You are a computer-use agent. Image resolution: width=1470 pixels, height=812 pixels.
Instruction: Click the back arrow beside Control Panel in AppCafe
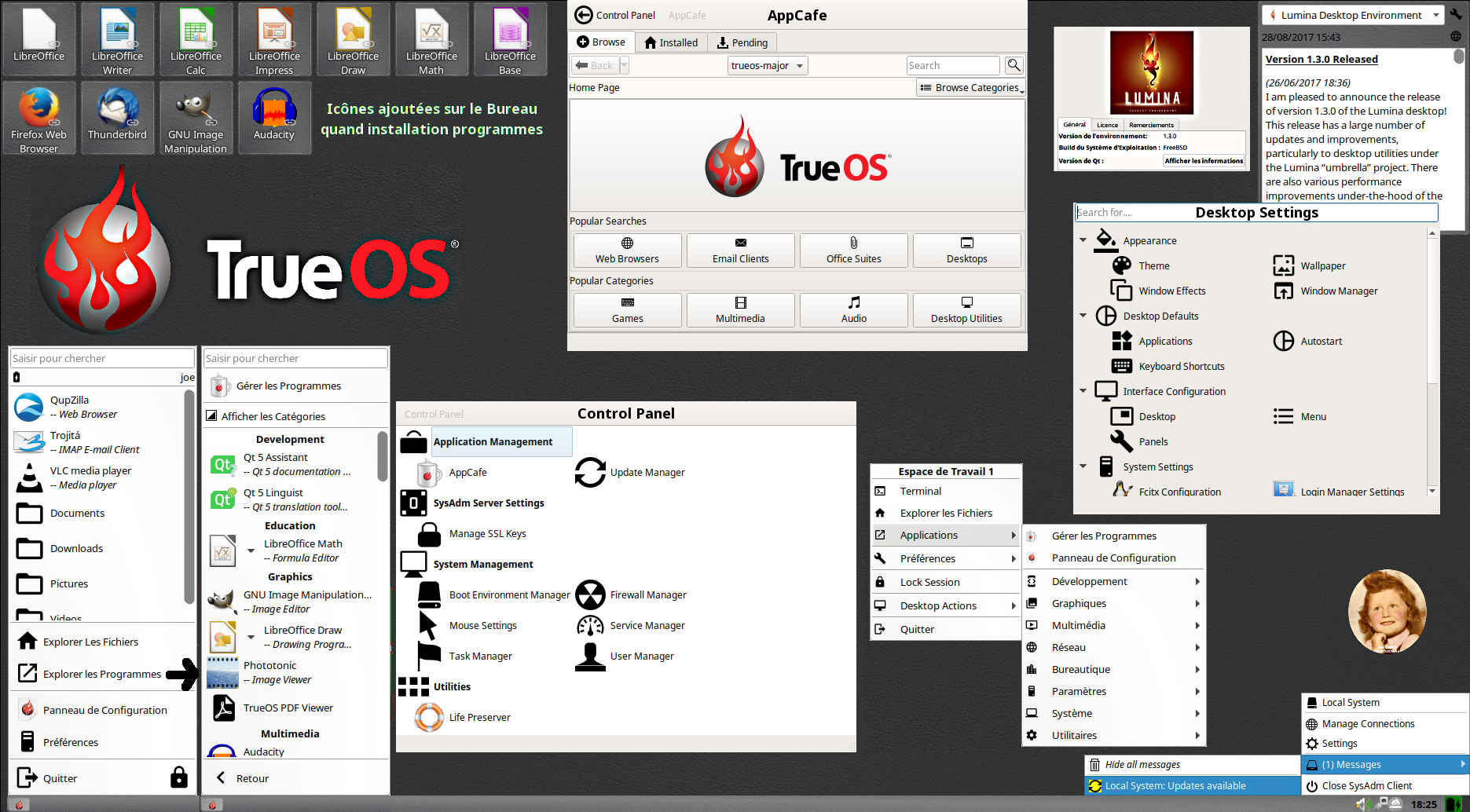pos(584,15)
